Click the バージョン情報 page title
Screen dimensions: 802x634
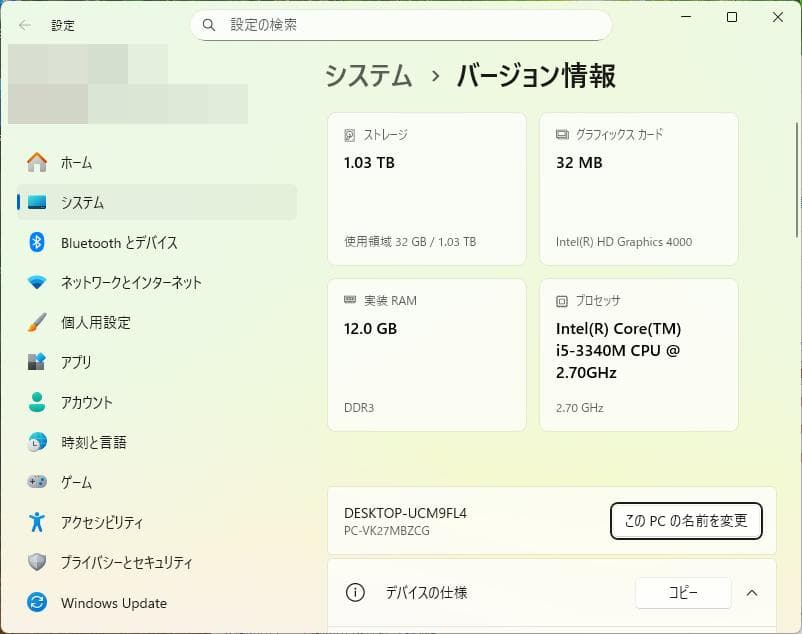536,76
